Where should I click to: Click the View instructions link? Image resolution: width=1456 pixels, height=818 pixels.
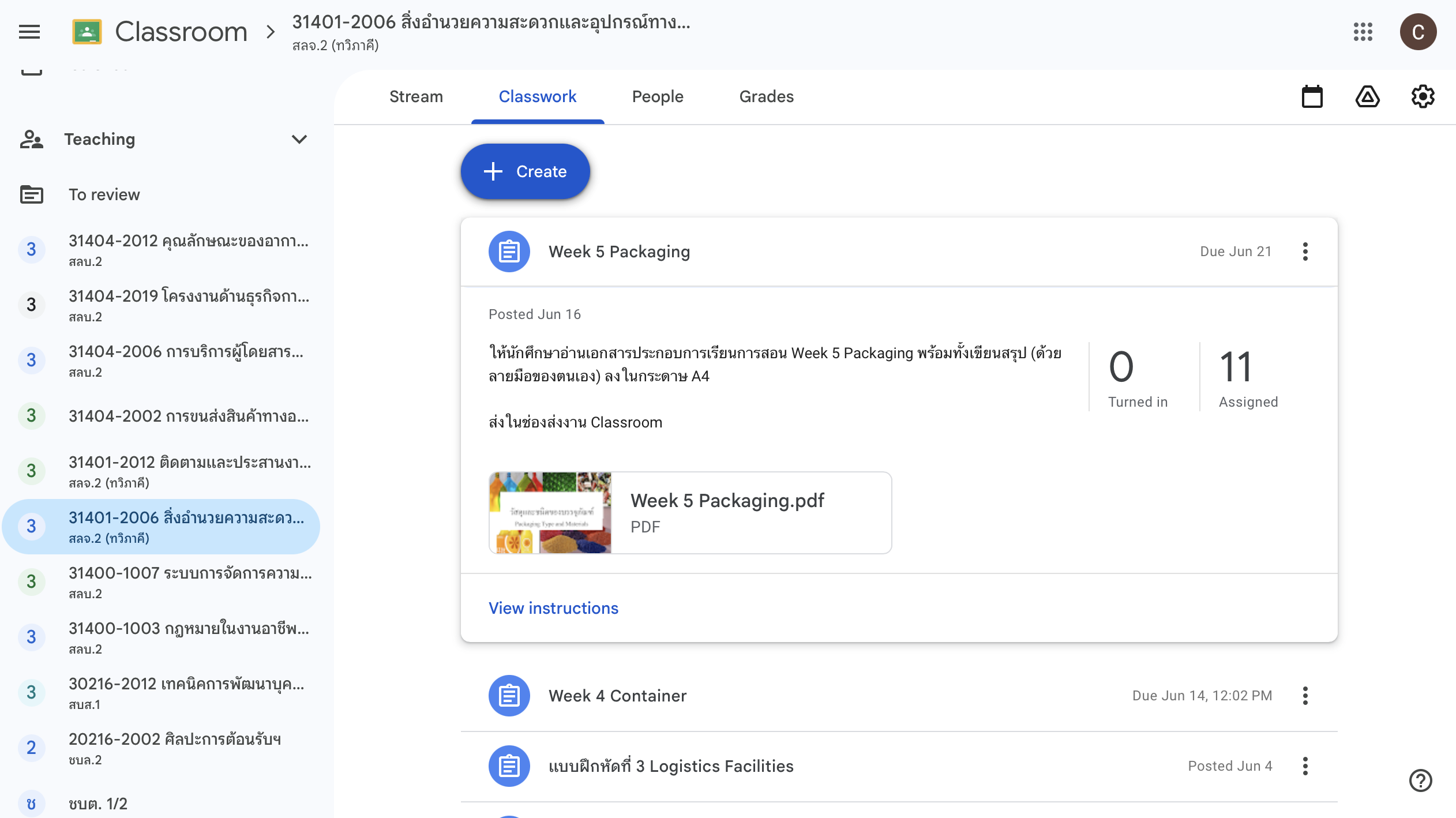point(553,608)
